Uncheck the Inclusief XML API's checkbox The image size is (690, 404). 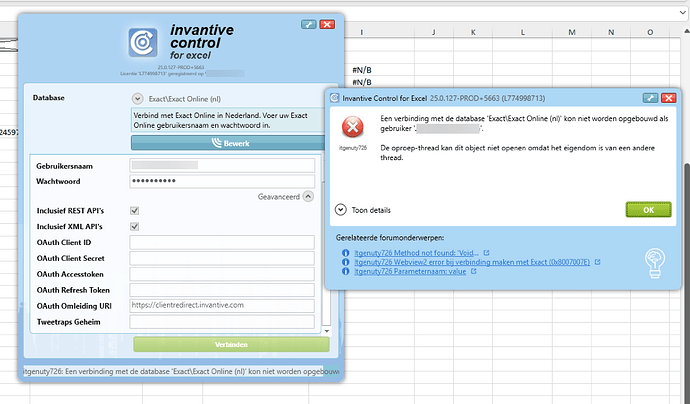[x=135, y=227]
